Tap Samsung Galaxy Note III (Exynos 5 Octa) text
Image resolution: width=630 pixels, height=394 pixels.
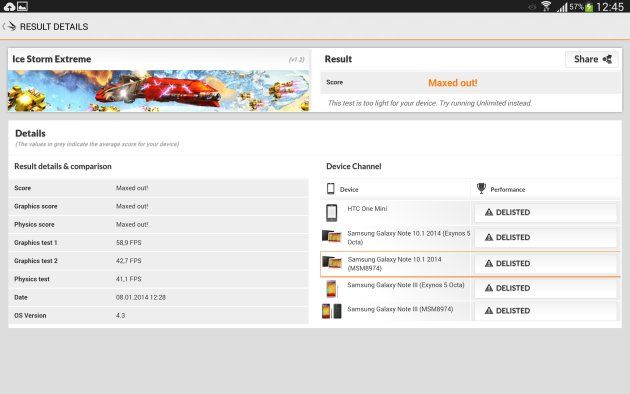[x=406, y=285]
